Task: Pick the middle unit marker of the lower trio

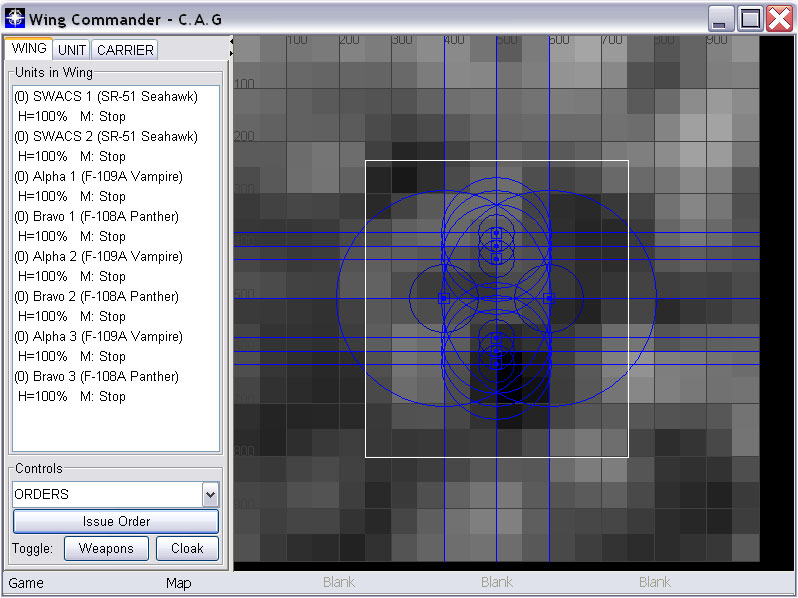Action: click(x=496, y=351)
